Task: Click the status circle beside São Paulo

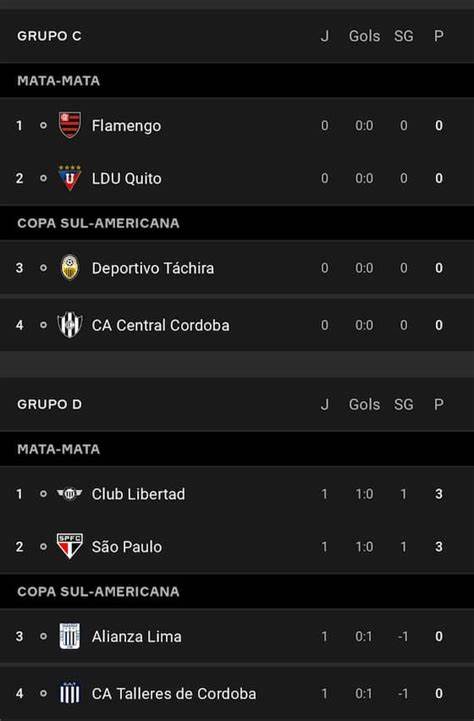Action: click(x=43, y=547)
